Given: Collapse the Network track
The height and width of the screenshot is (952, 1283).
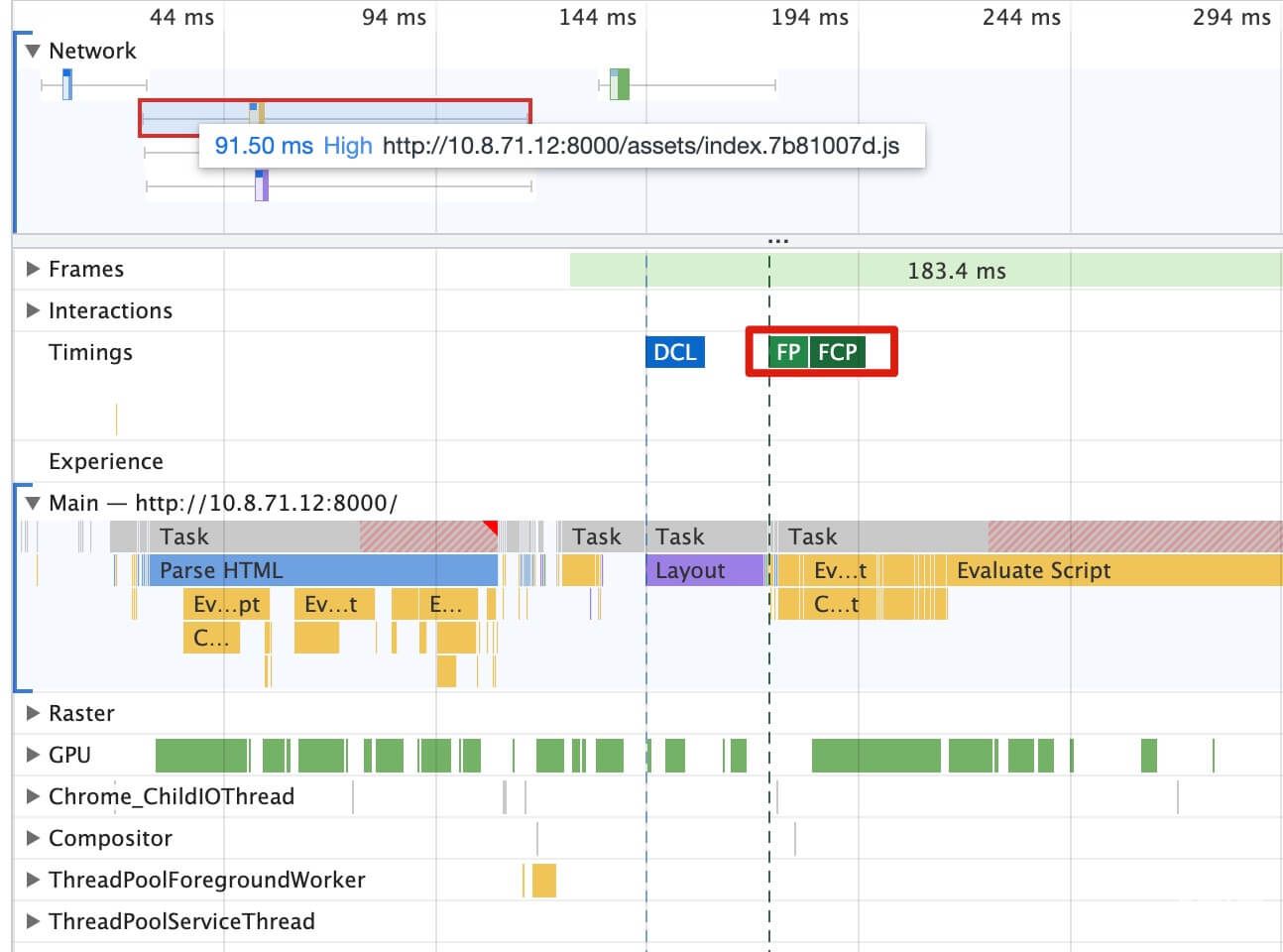Looking at the screenshot, I should pos(33,51).
